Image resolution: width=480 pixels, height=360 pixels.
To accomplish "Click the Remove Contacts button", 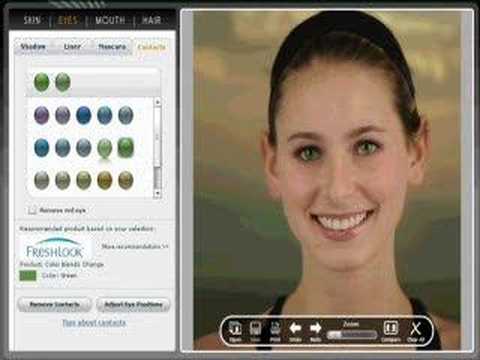I will [54, 304].
